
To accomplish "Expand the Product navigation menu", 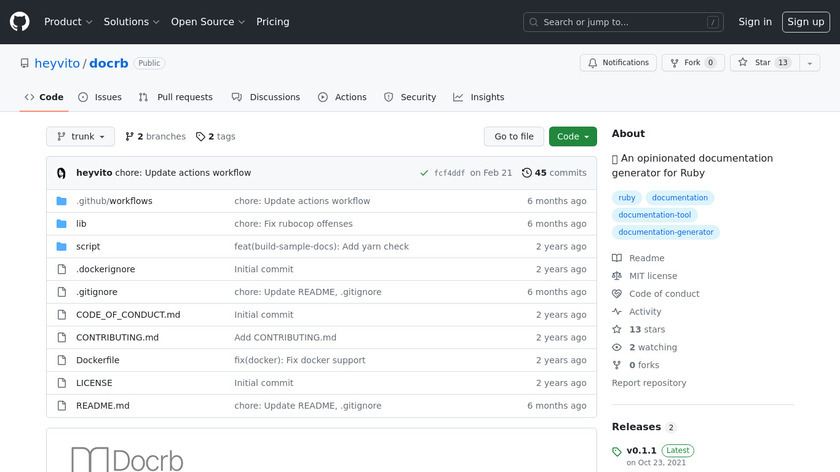I will pyautogui.click(x=68, y=22).
